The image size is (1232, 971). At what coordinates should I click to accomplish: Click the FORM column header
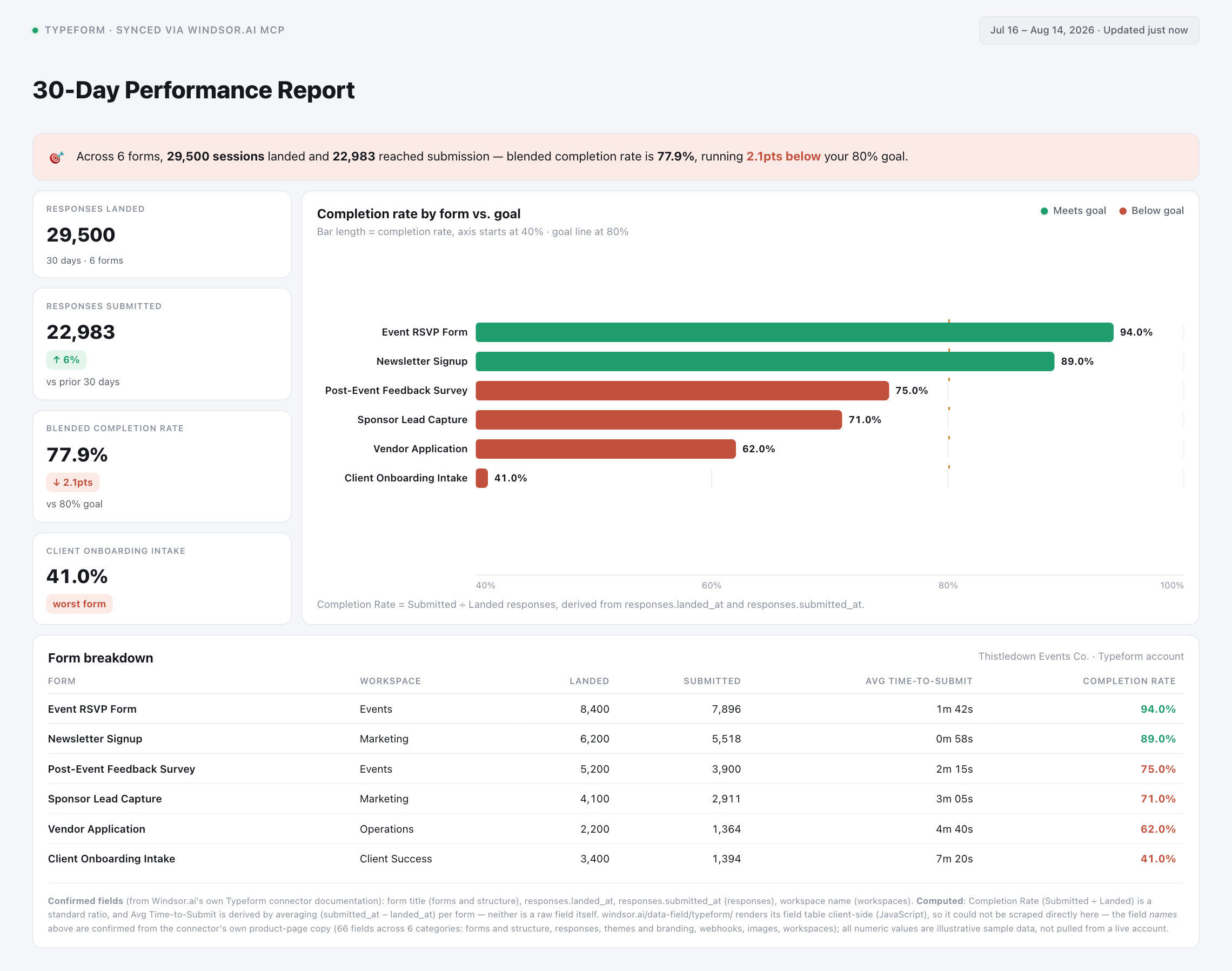[x=62, y=681]
